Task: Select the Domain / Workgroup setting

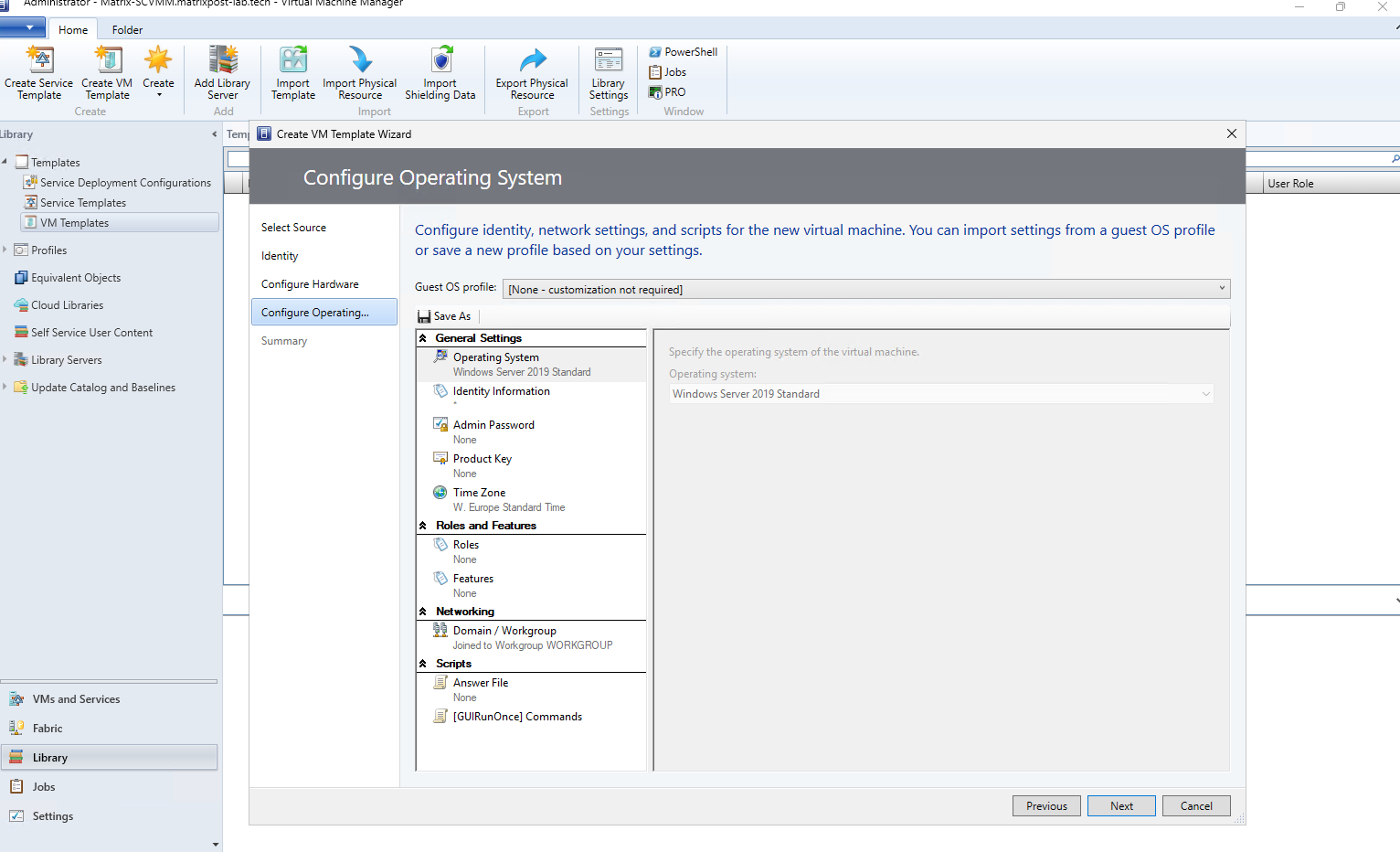Action: click(532, 637)
